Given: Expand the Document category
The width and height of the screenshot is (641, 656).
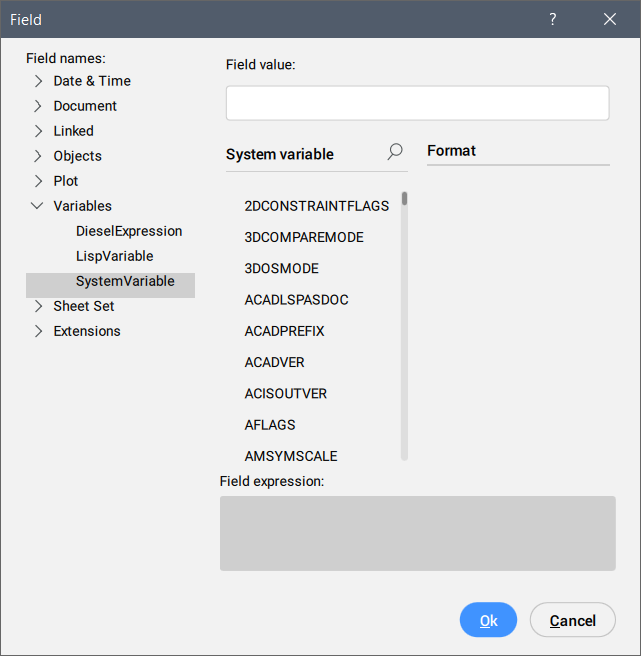Looking at the screenshot, I should point(38,106).
